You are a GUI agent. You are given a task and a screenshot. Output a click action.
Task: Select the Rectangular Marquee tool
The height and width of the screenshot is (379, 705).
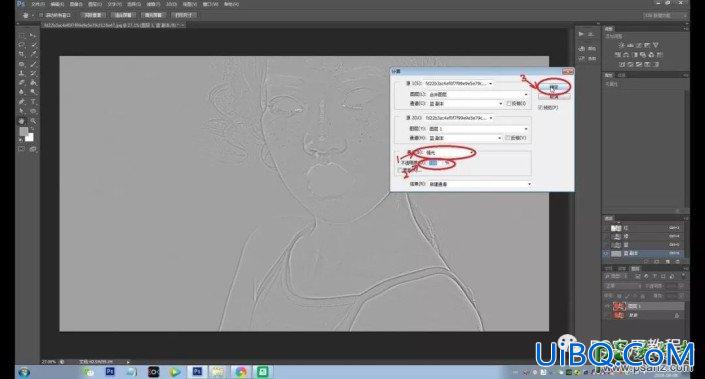coord(21,35)
